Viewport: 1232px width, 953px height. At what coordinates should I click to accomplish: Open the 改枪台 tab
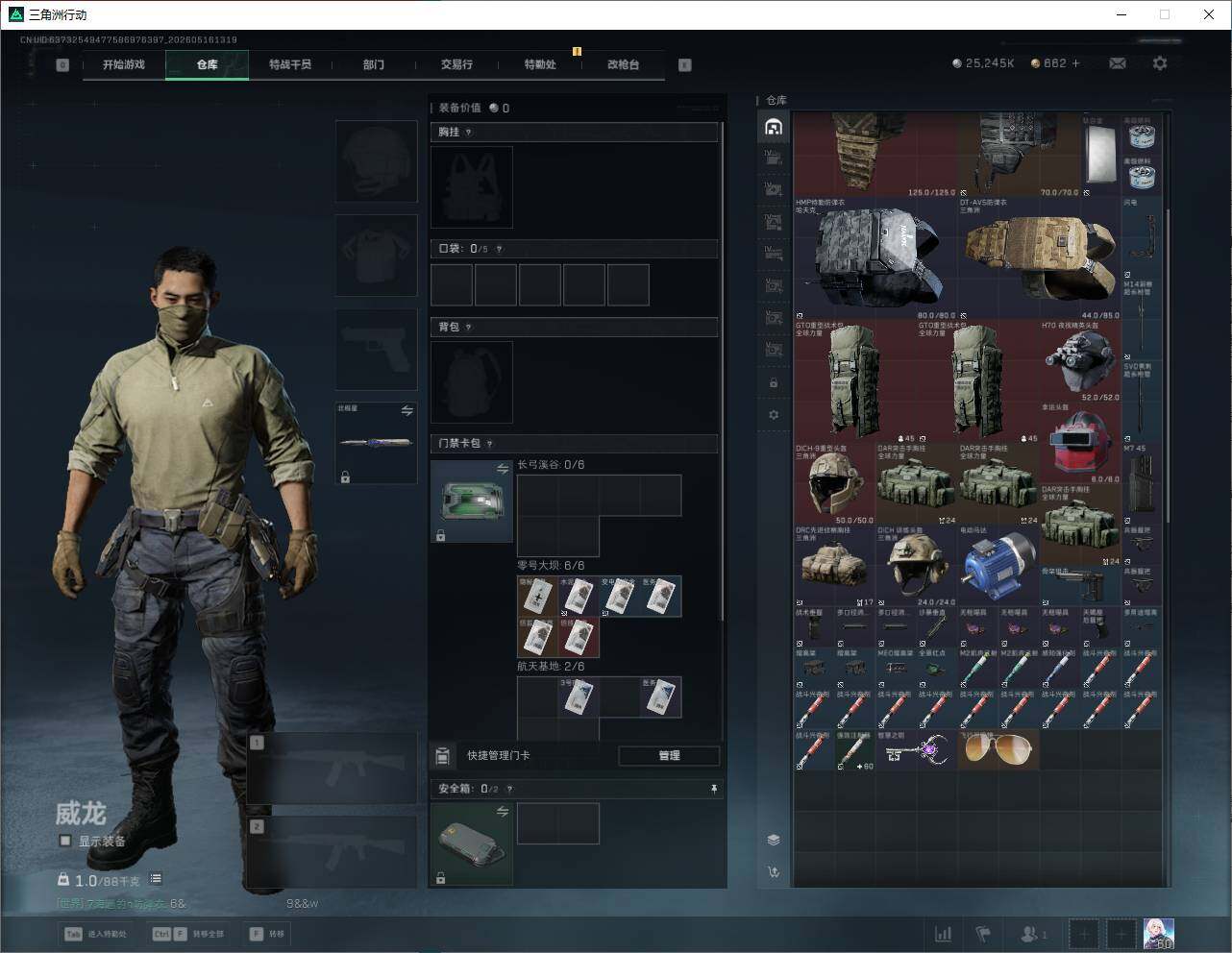coord(623,64)
